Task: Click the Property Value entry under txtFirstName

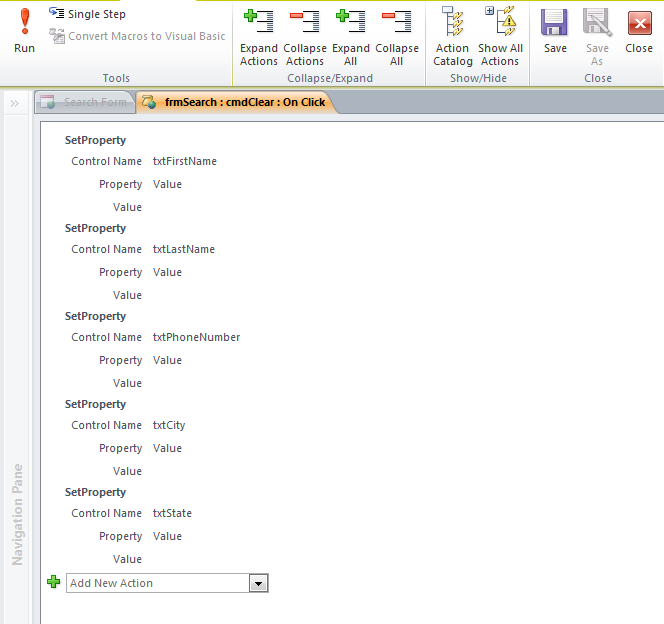Action: click(167, 184)
